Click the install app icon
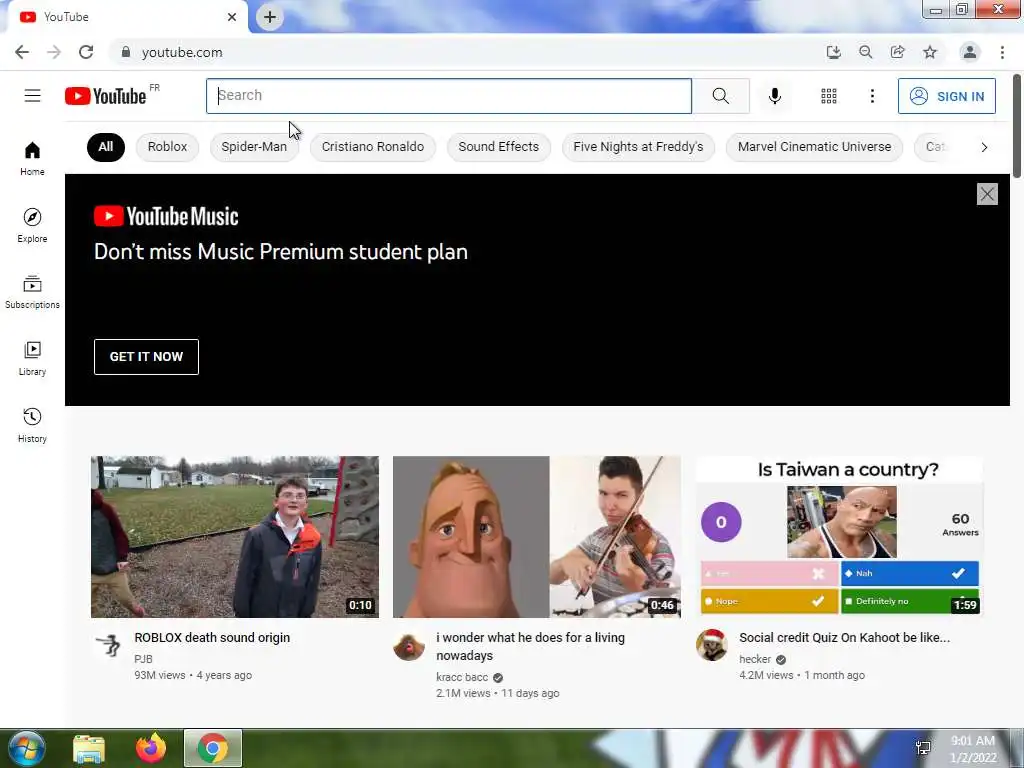The width and height of the screenshot is (1024, 768). 833,52
